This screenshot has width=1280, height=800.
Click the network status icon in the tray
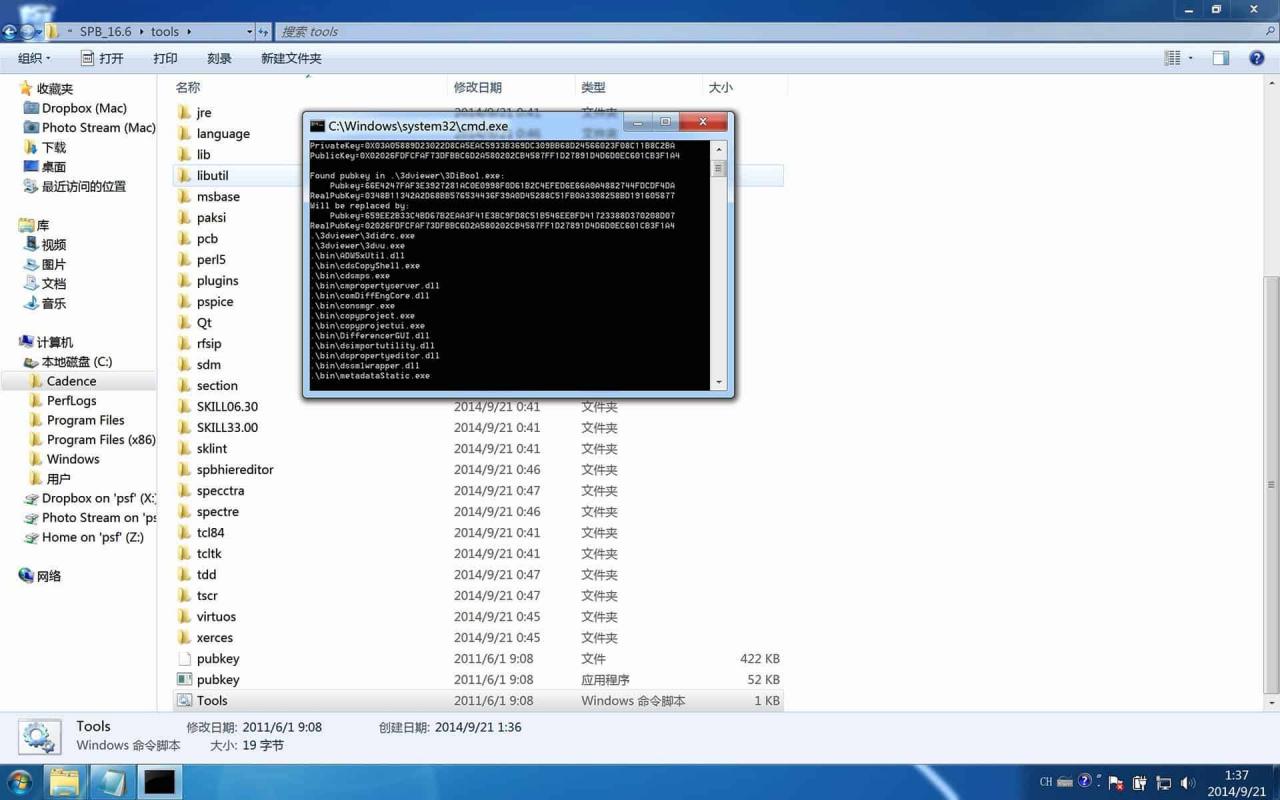(1164, 783)
